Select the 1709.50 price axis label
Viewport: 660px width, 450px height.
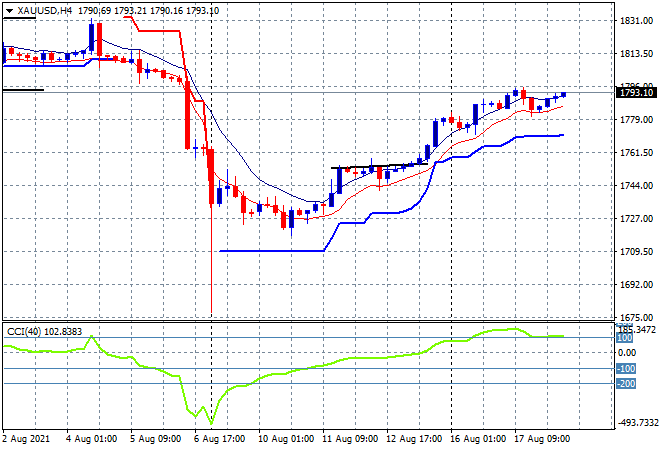click(636, 252)
